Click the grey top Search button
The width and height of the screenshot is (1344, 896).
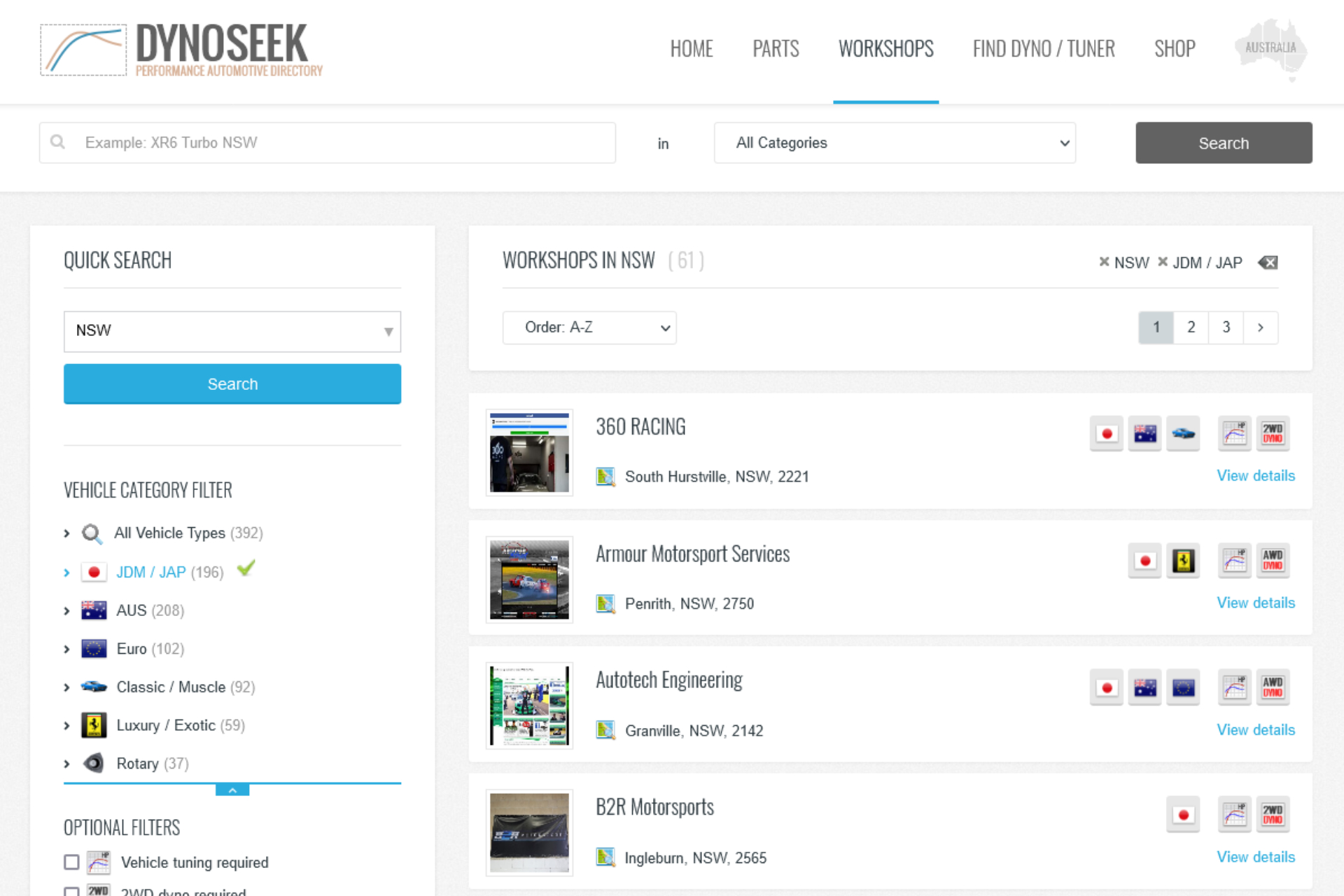[x=1224, y=143]
